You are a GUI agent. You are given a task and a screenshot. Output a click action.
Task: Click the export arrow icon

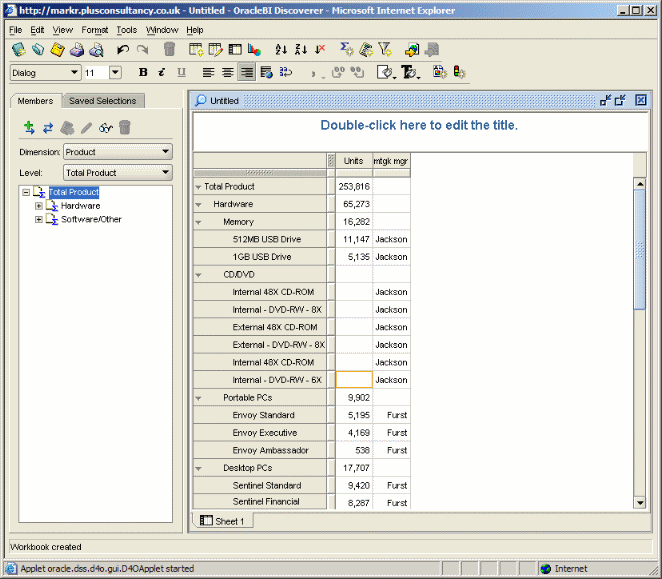tap(412, 50)
